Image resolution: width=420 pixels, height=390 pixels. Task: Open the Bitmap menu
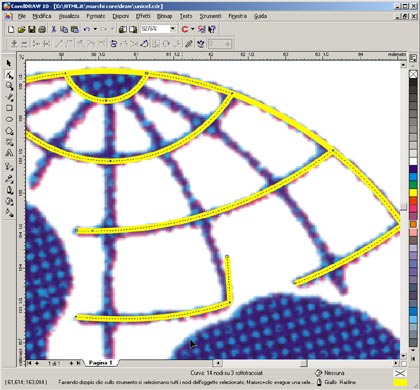pos(164,16)
